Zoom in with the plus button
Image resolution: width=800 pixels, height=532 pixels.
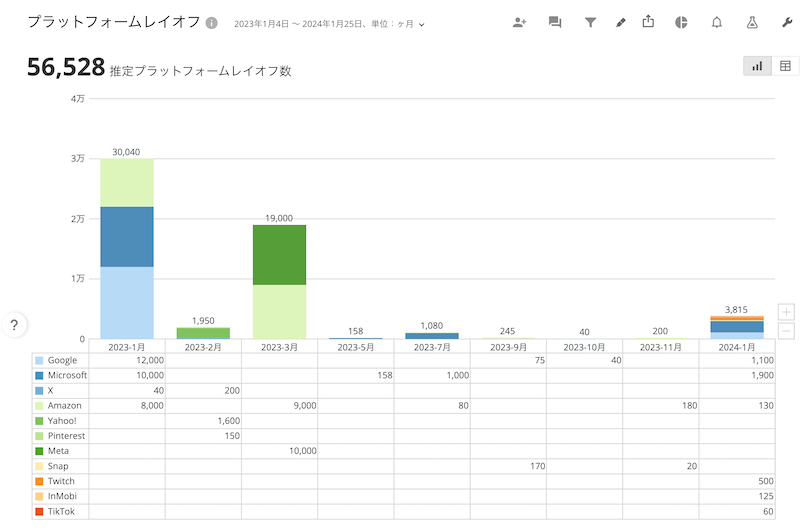786,312
